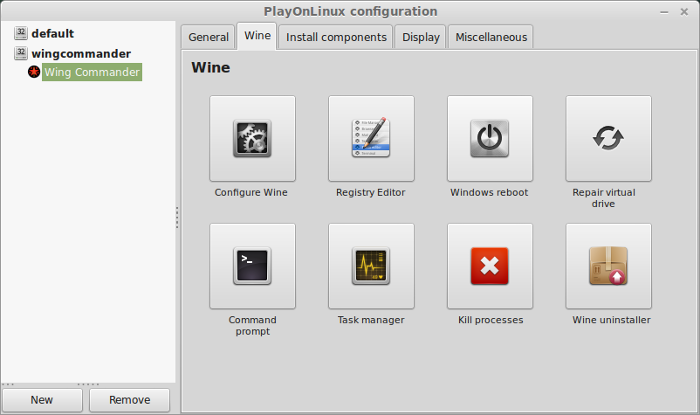
Task: Go to the Display tab
Action: (x=421, y=37)
